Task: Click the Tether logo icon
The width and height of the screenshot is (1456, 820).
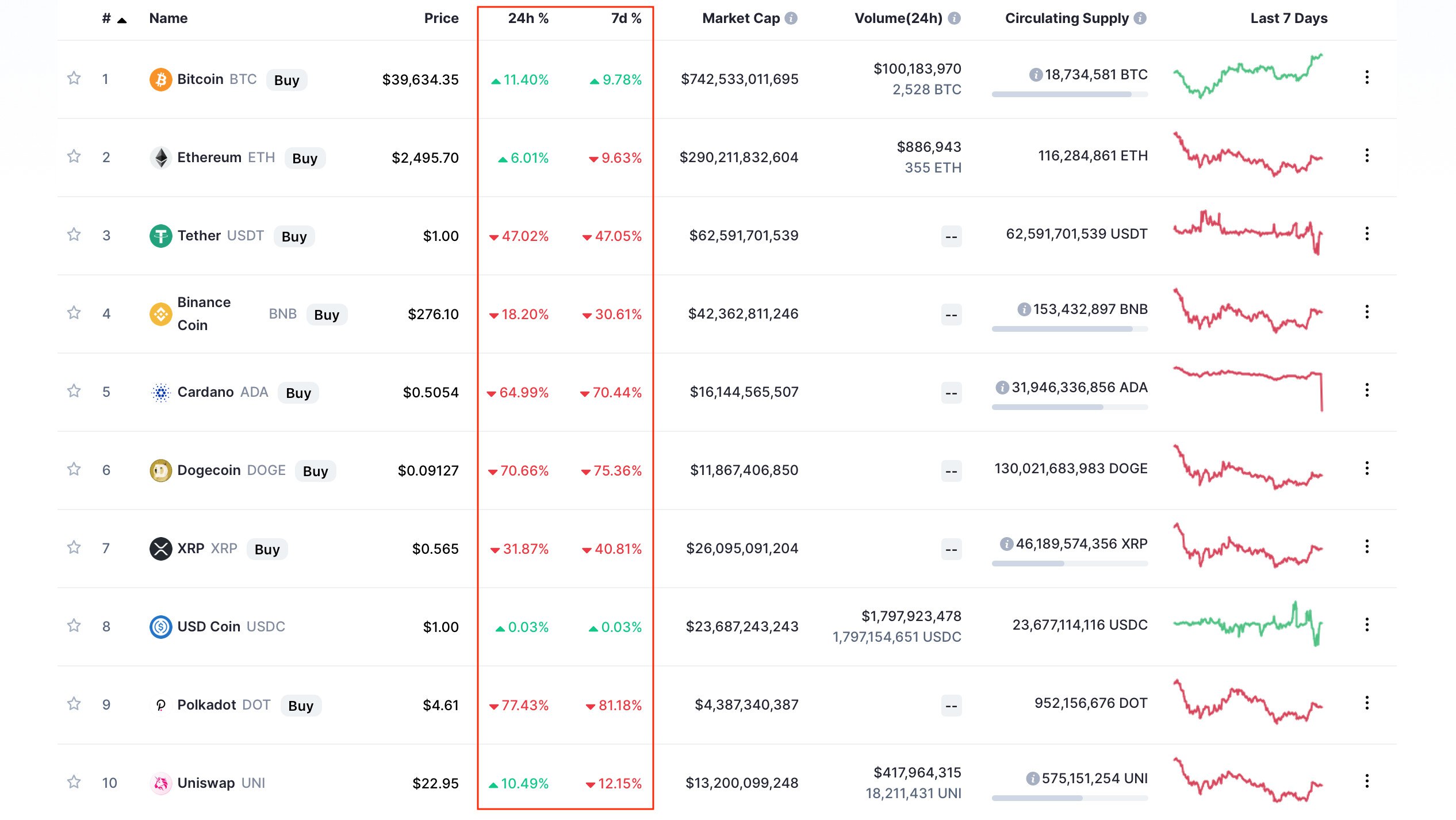Action: (161, 236)
